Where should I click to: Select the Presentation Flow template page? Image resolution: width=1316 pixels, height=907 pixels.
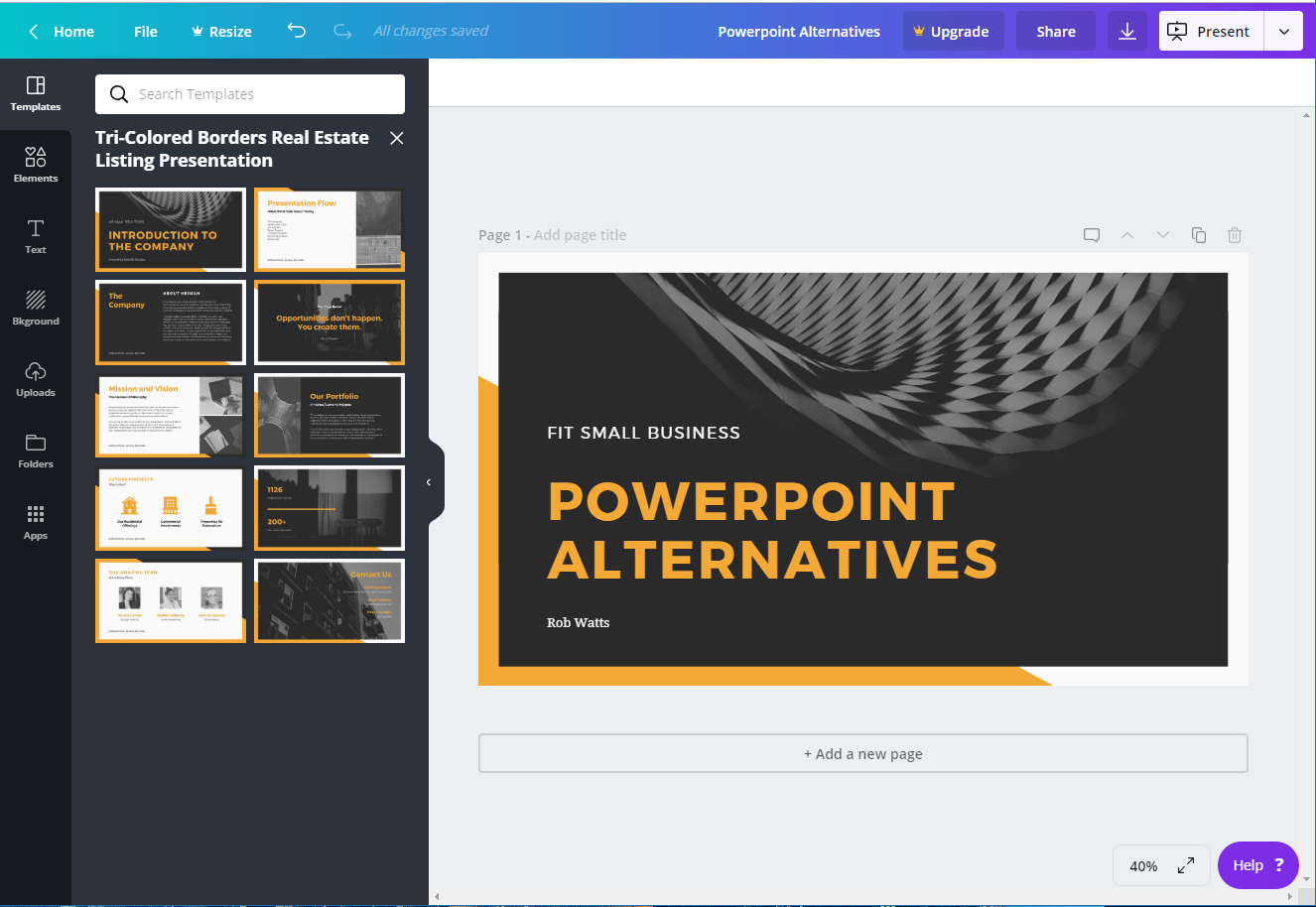329,229
